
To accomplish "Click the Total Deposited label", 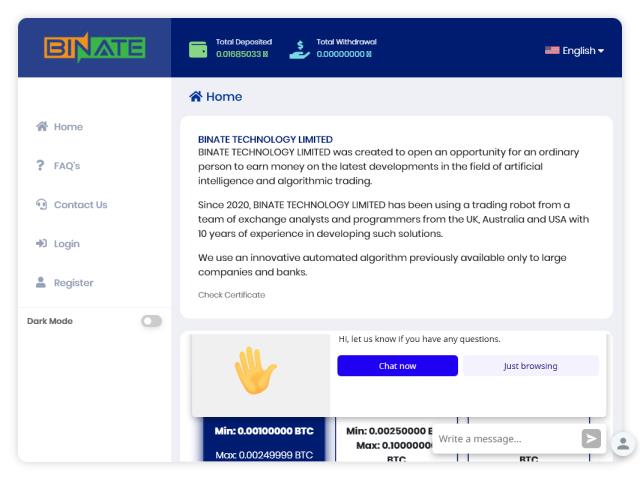I will tap(244, 42).
